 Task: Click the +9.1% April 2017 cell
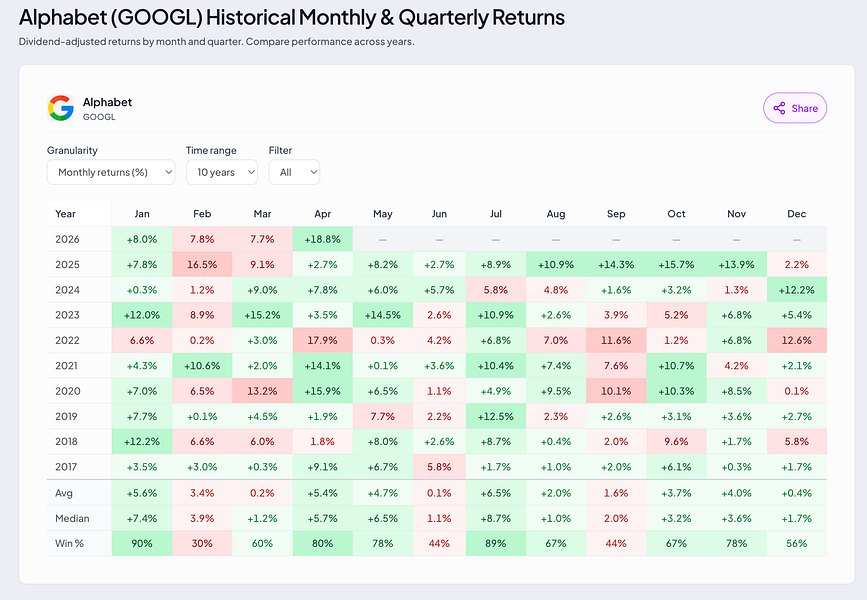[323, 467]
